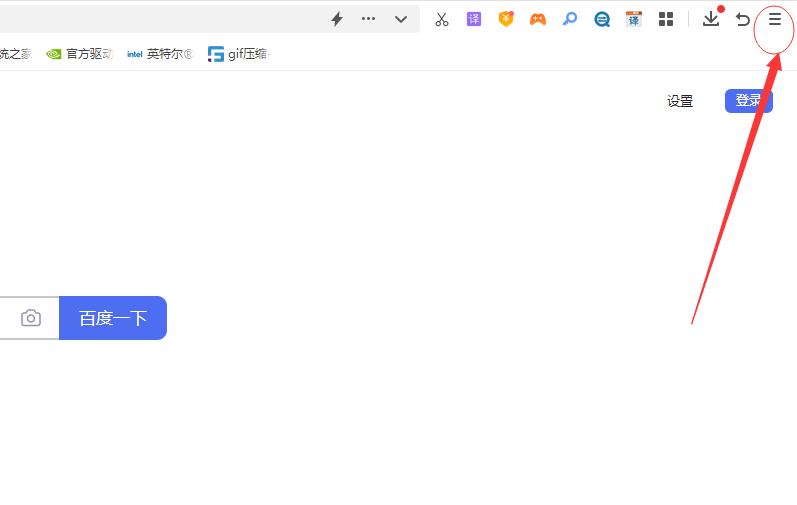Viewport: 797px width, 505px height.
Task: Expand the address bar dropdown chevron
Action: pos(401,19)
